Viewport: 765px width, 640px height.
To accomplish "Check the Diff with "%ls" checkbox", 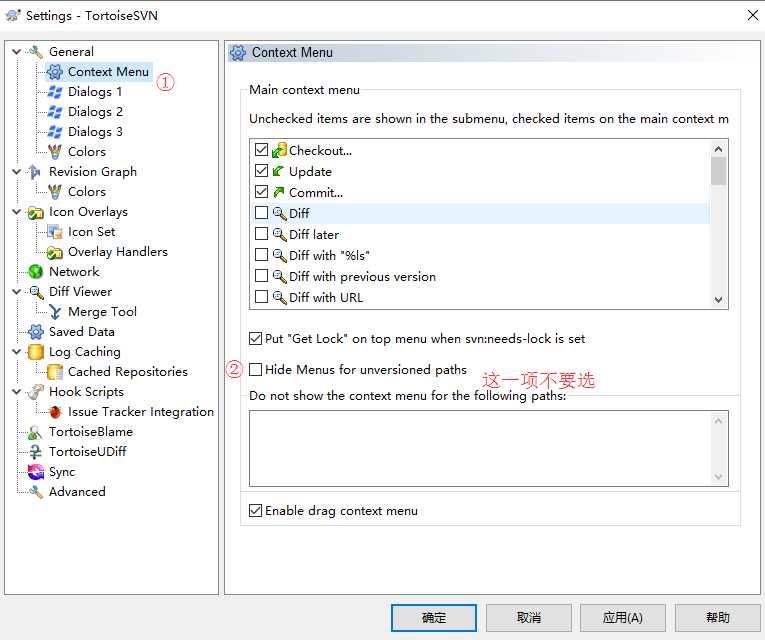I will [x=262, y=255].
